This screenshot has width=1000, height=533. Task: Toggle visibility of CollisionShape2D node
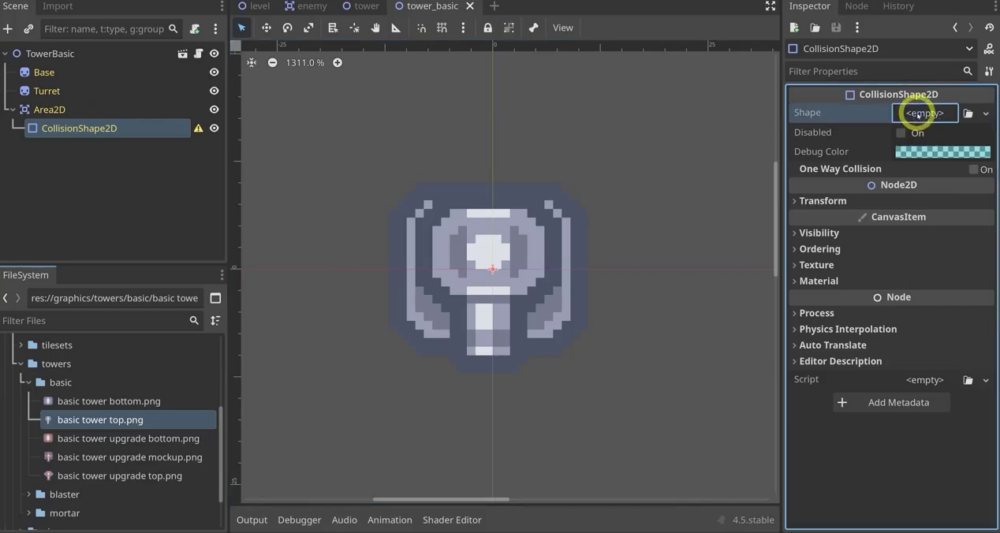coord(214,128)
